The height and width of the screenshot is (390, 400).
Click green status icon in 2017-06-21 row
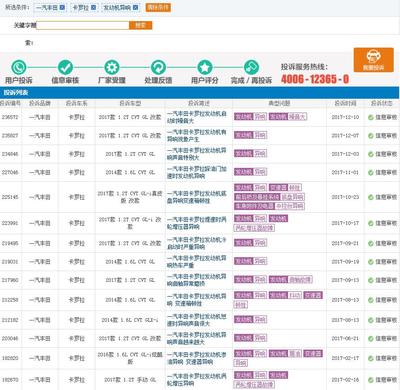[x=370, y=339]
